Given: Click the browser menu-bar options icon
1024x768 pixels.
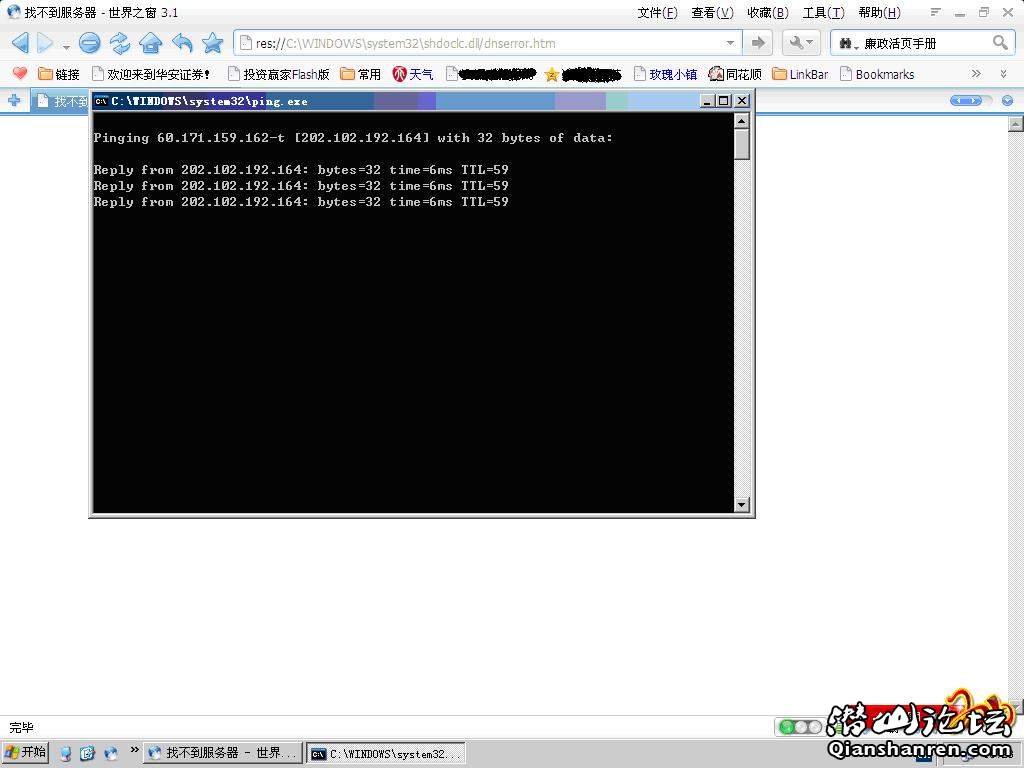Looking at the screenshot, I should (x=936, y=12).
